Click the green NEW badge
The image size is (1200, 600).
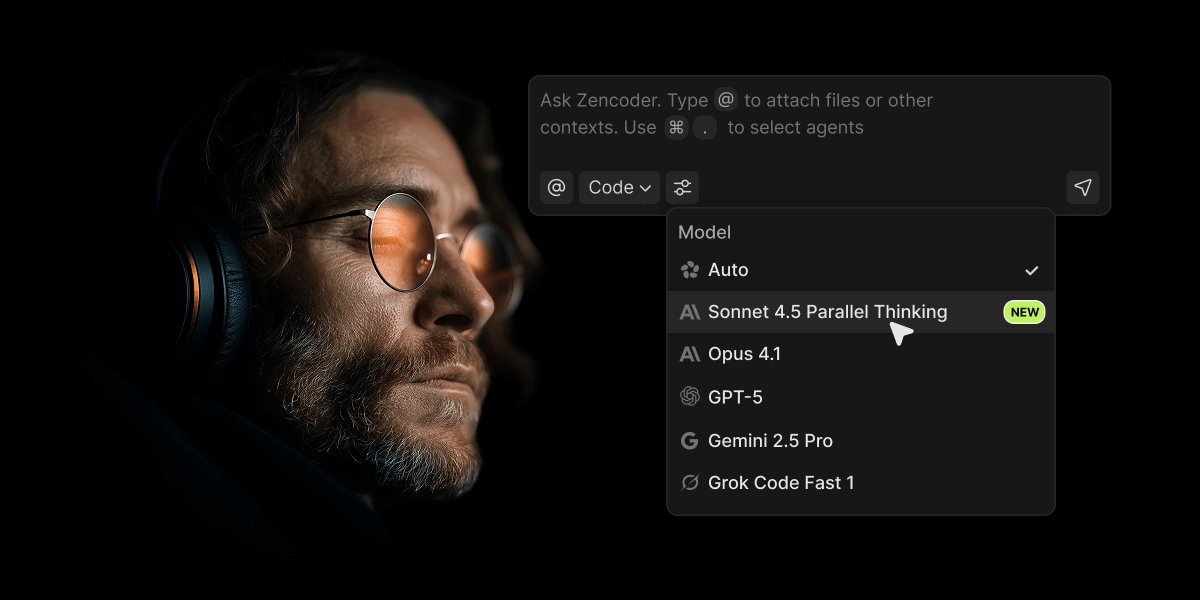[1023, 311]
